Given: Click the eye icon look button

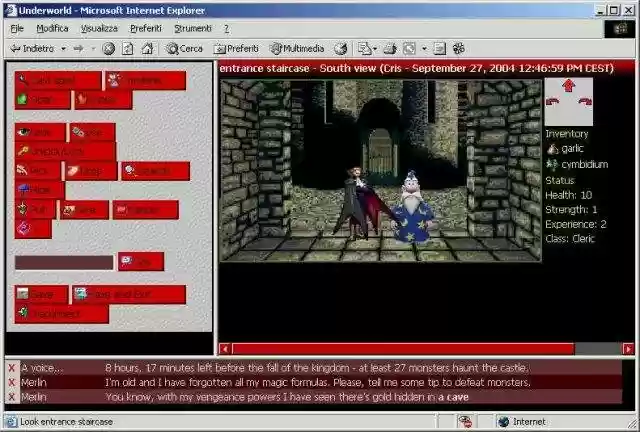Looking at the screenshot, I should pyautogui.click(x=40, y=132).
